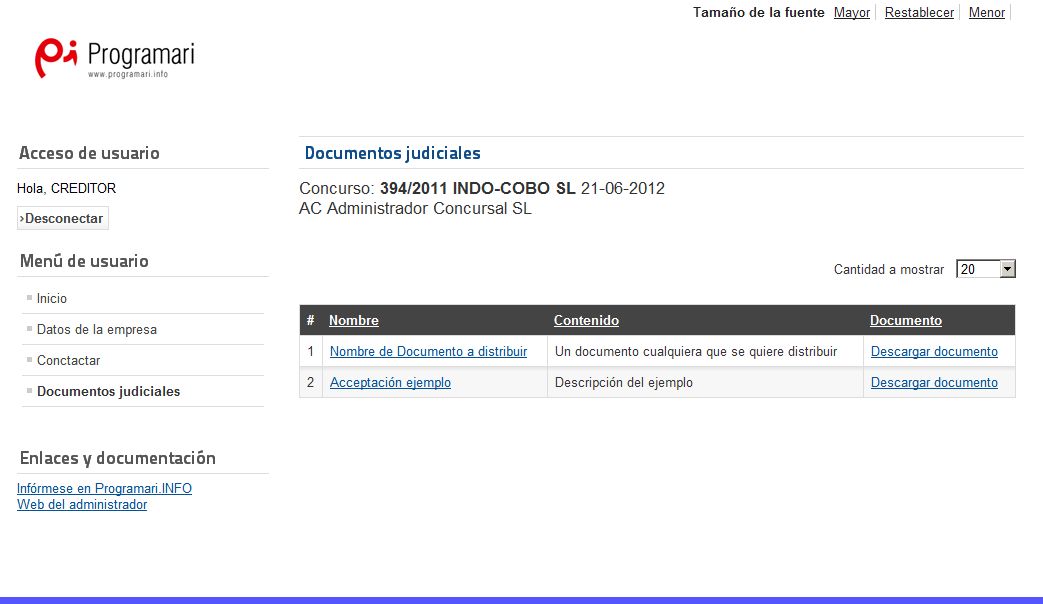Navigate to Datos de la empresa

(x=96, y=328)
